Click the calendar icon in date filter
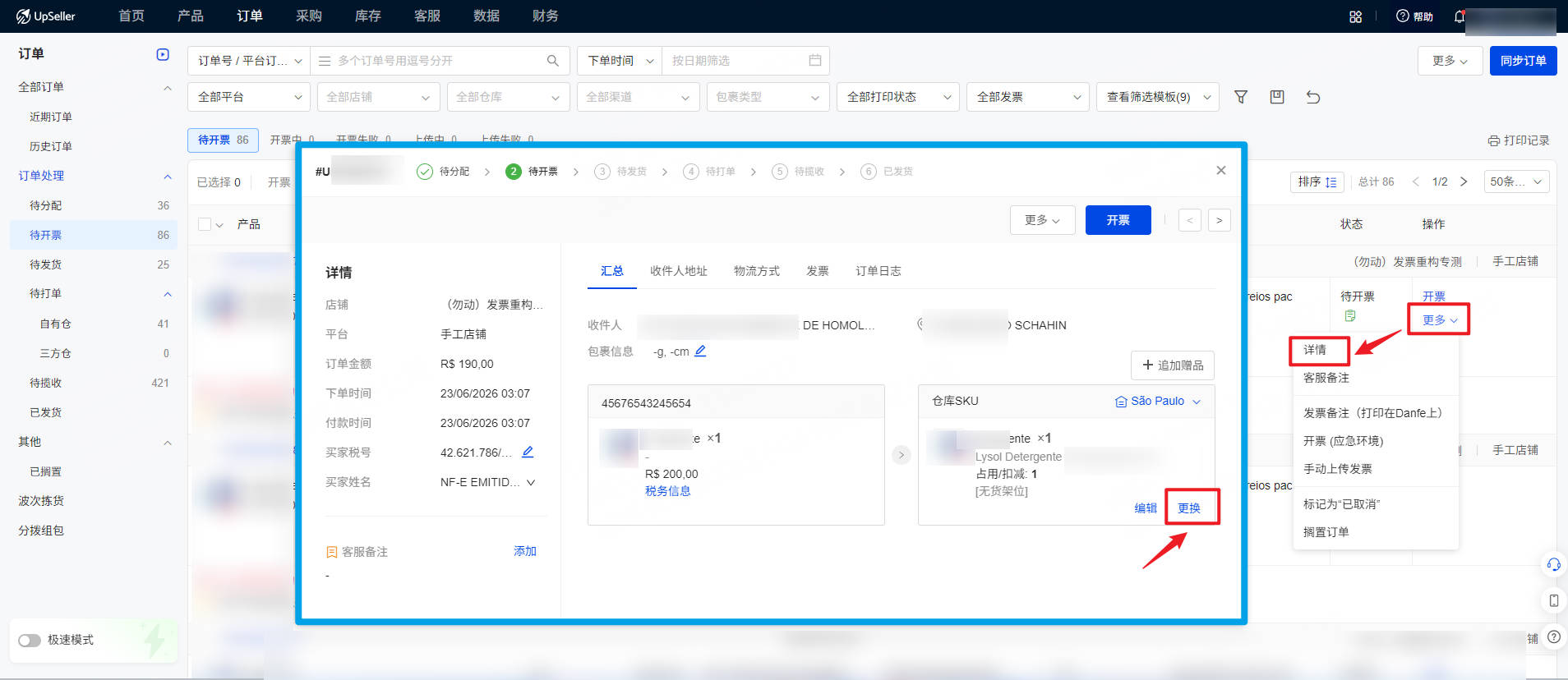This screenshot has width=1568, height=680. [815, 61]
